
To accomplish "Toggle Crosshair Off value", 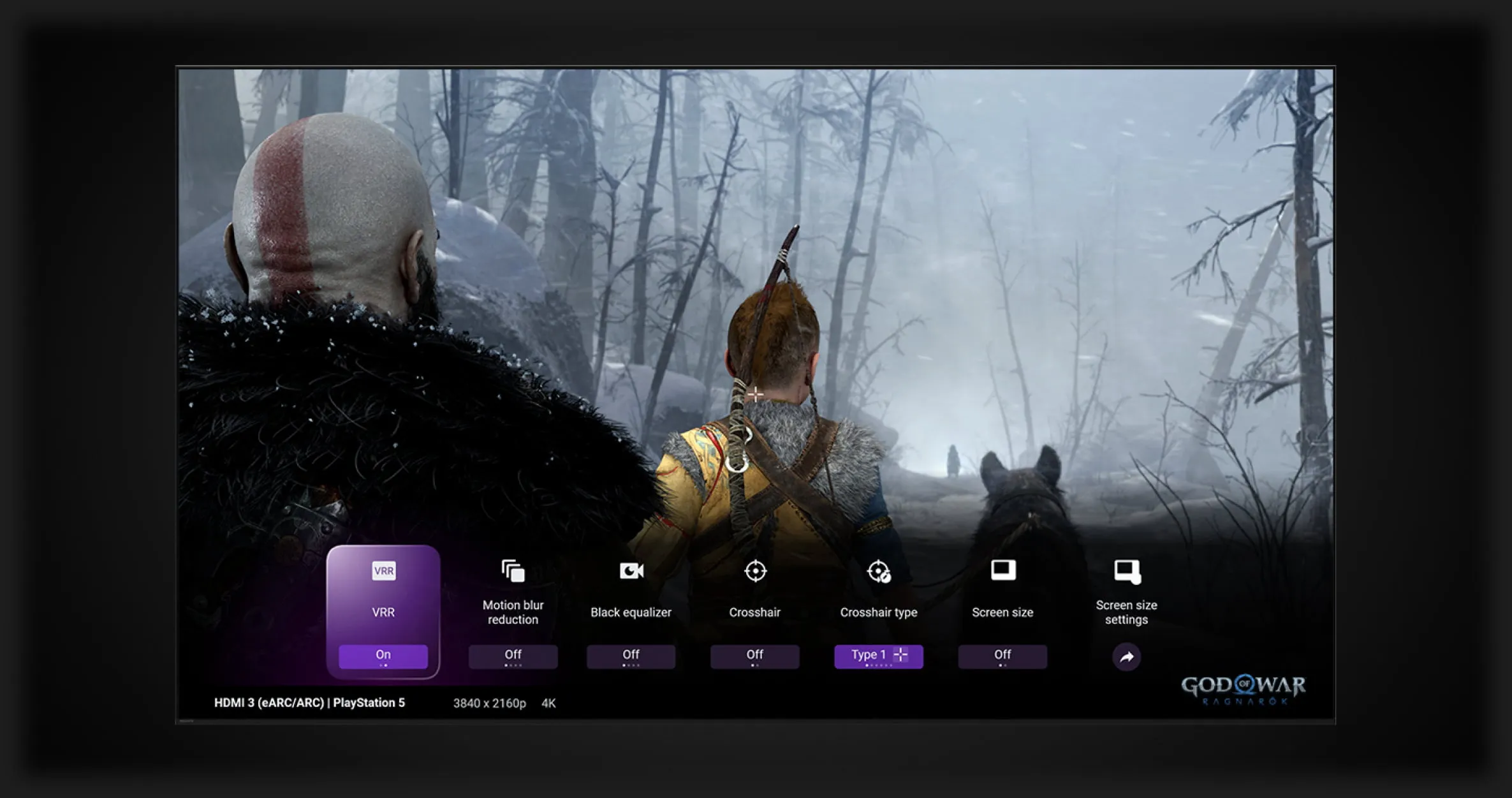I will (755, 656).
